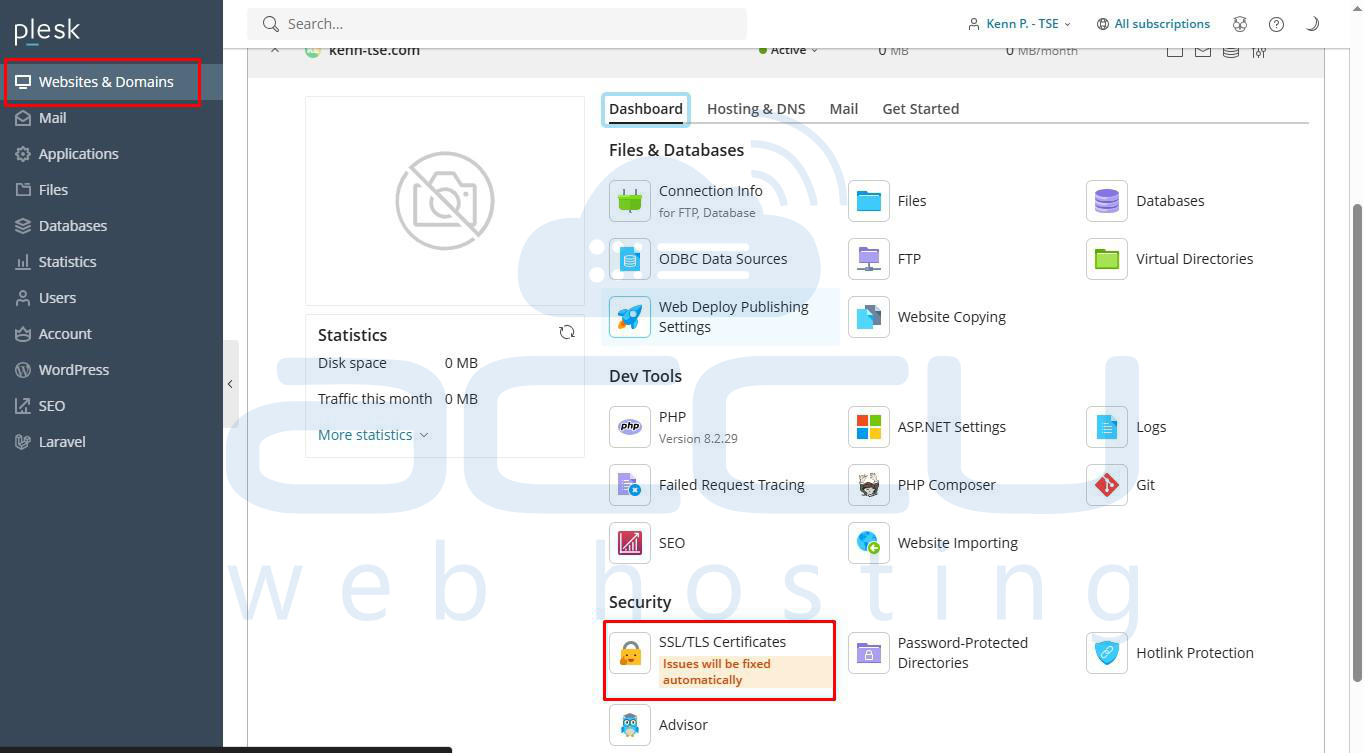Click the 'Traffic this month' label

pyautogui.click(x=375, y=399)
